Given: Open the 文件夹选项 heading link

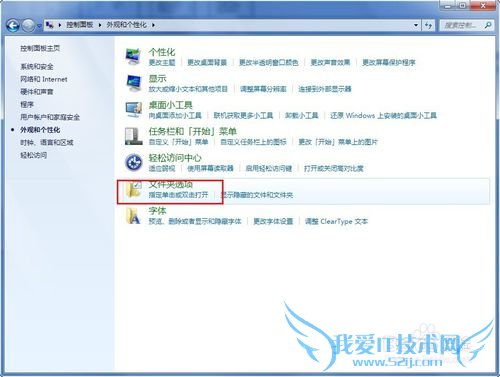Looking at the screenshot, I should tap(171, 185).
